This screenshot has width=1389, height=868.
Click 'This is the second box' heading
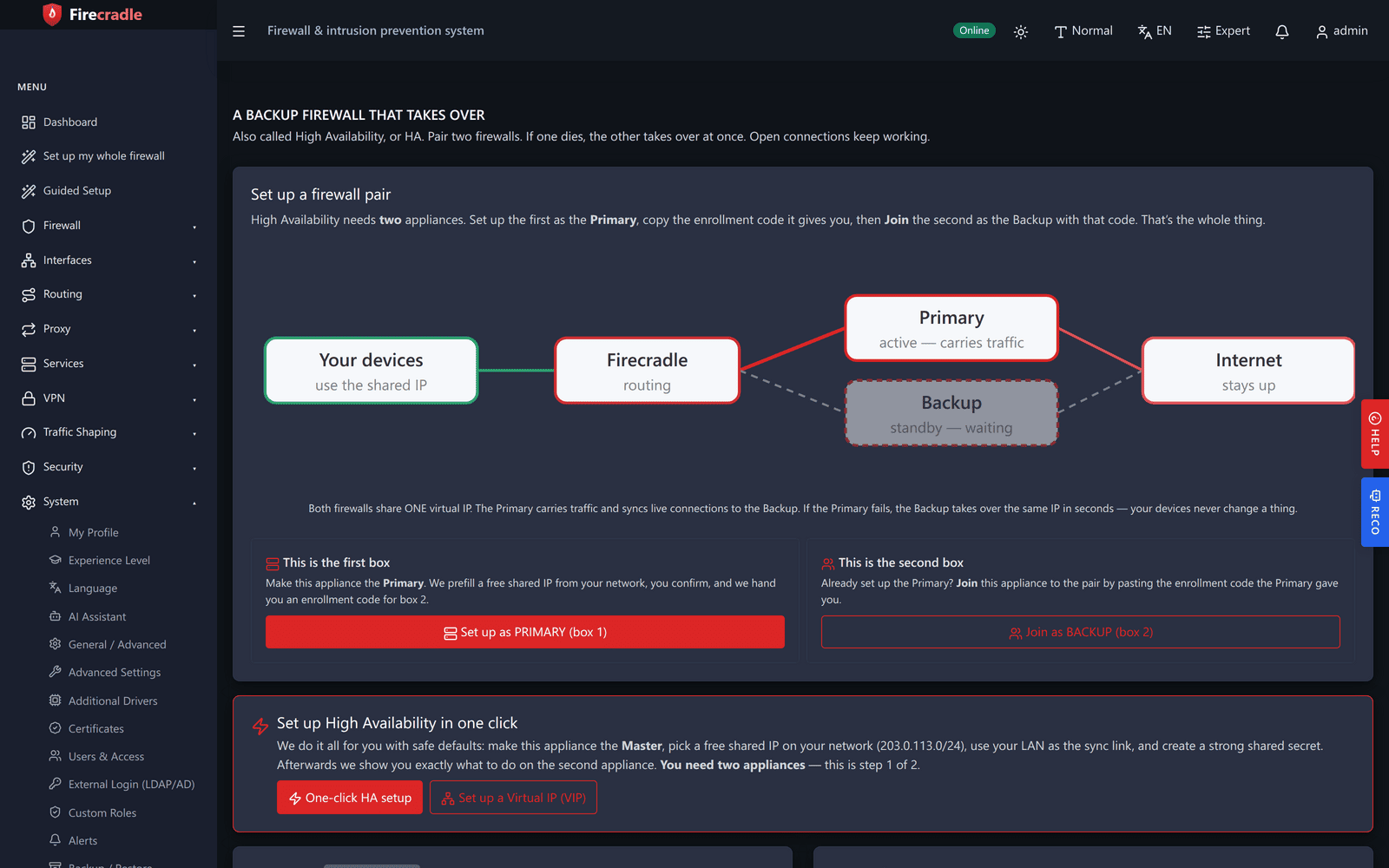(901, 562)
